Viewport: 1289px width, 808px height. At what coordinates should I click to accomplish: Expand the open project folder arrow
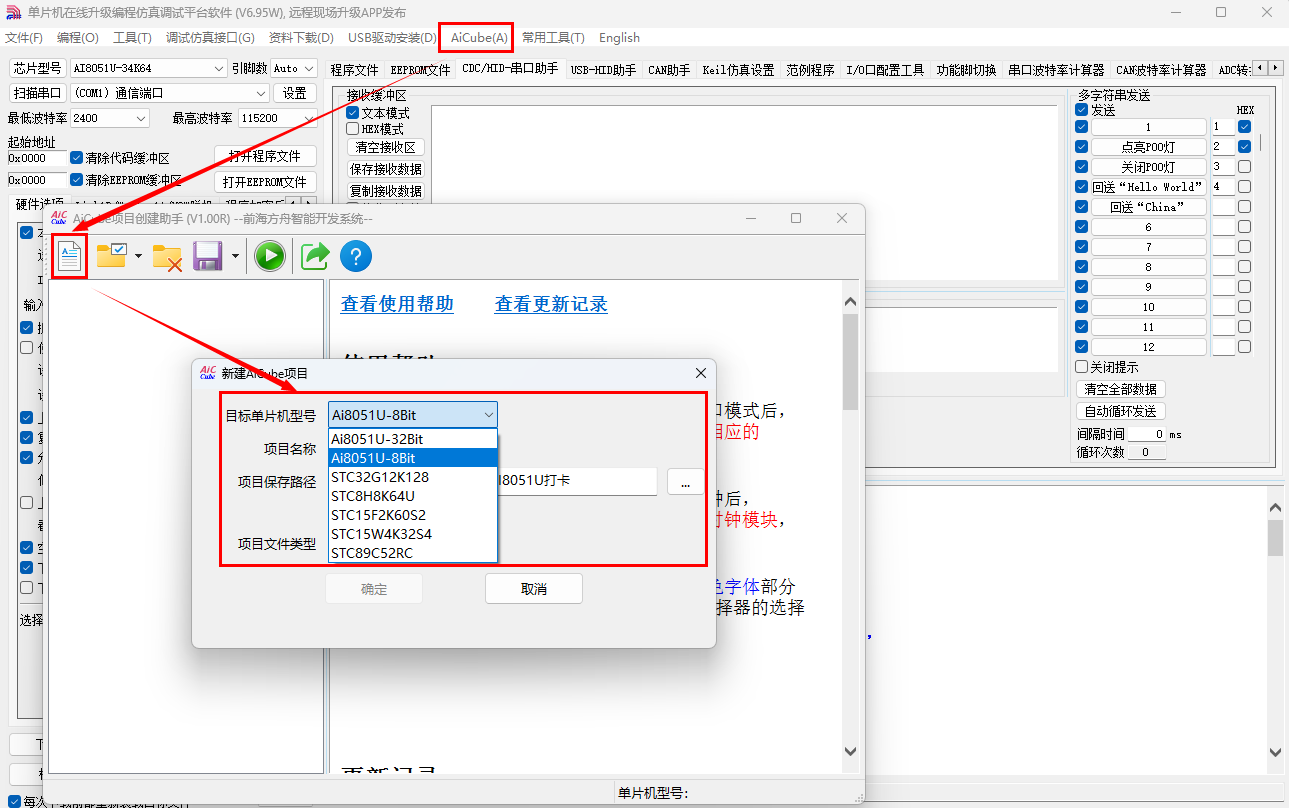pos(138,257)
